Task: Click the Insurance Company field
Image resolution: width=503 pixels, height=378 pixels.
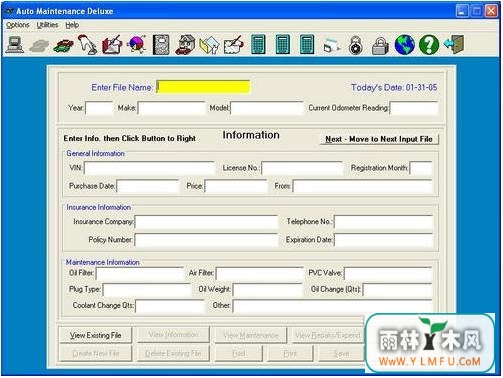Action: point(206,222)
